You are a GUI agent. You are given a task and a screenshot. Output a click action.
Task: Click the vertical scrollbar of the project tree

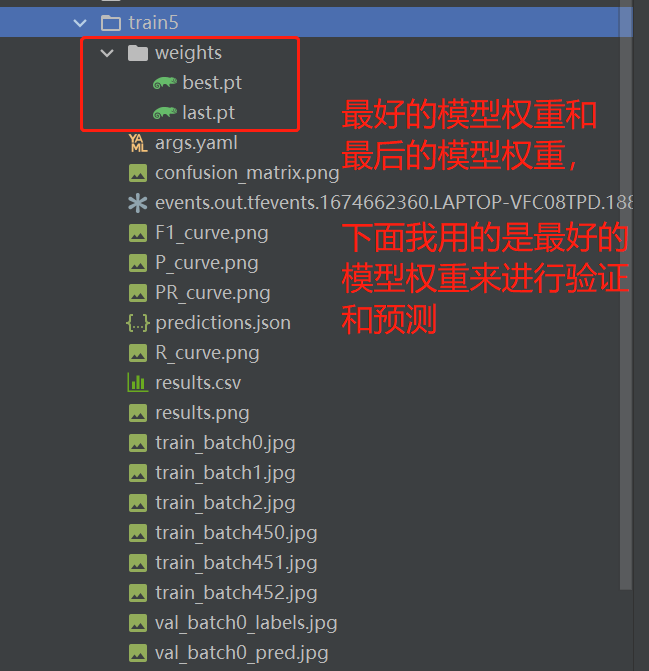(626, 295)
